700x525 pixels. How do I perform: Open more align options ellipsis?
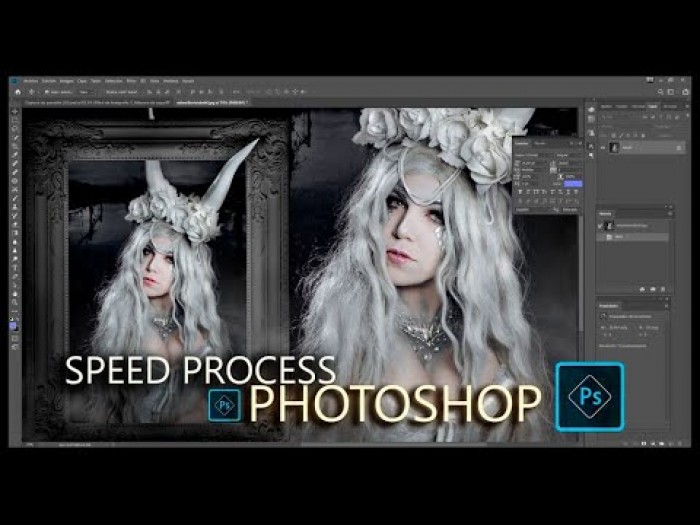237,92
